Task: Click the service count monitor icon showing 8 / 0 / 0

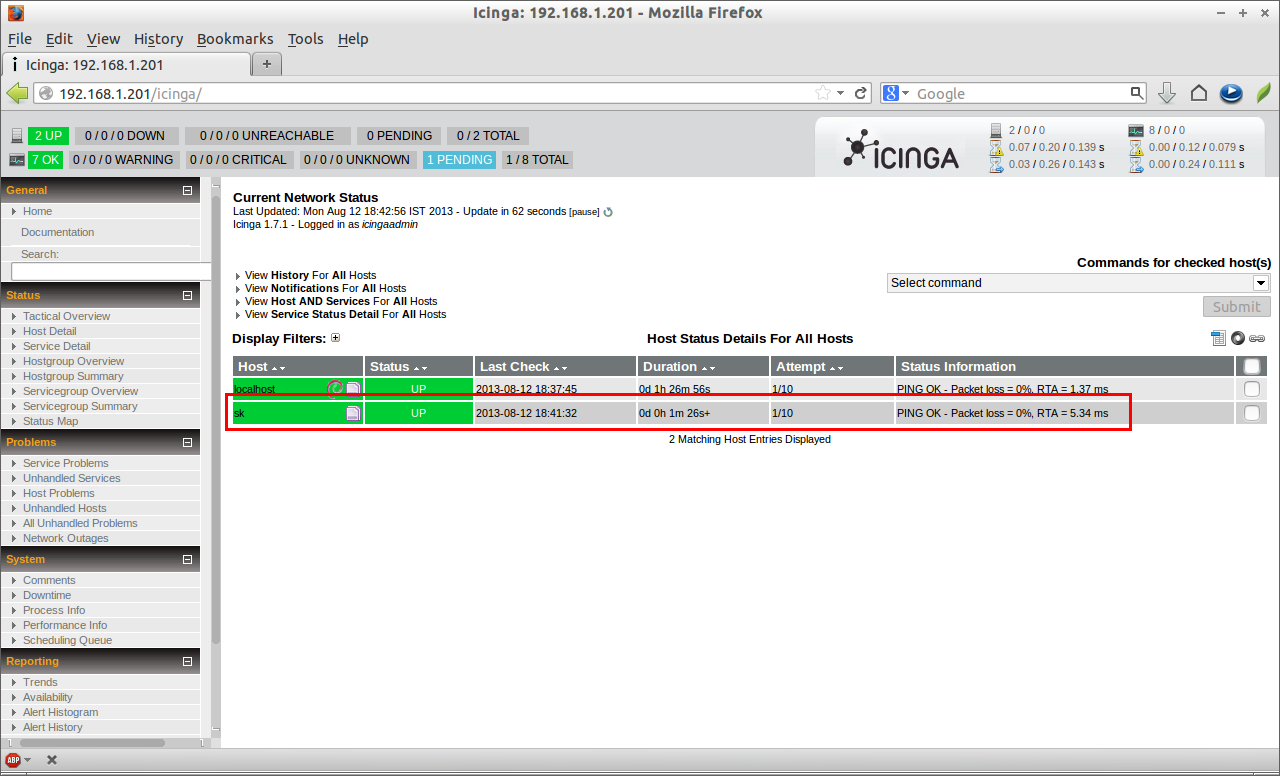Action: click(x=1135, y=130)
